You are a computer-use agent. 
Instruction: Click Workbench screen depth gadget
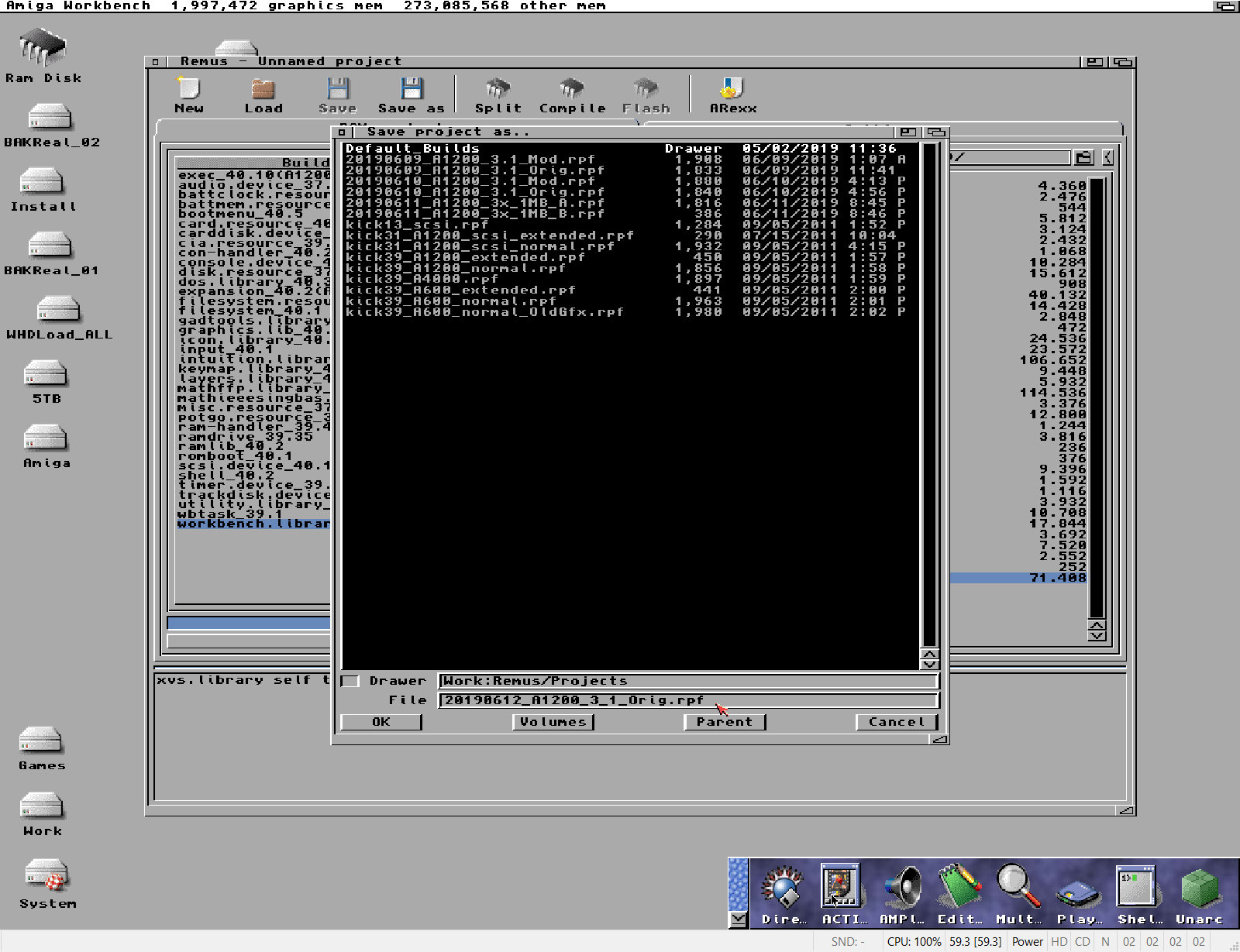tap(1225, 5)
